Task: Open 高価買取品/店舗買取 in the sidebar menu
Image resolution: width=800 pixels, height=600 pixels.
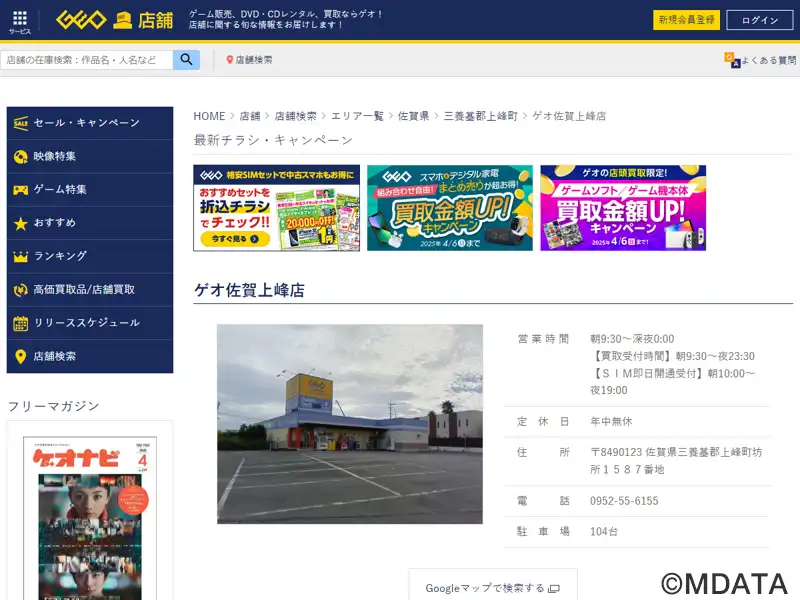Action: (90, 290)
